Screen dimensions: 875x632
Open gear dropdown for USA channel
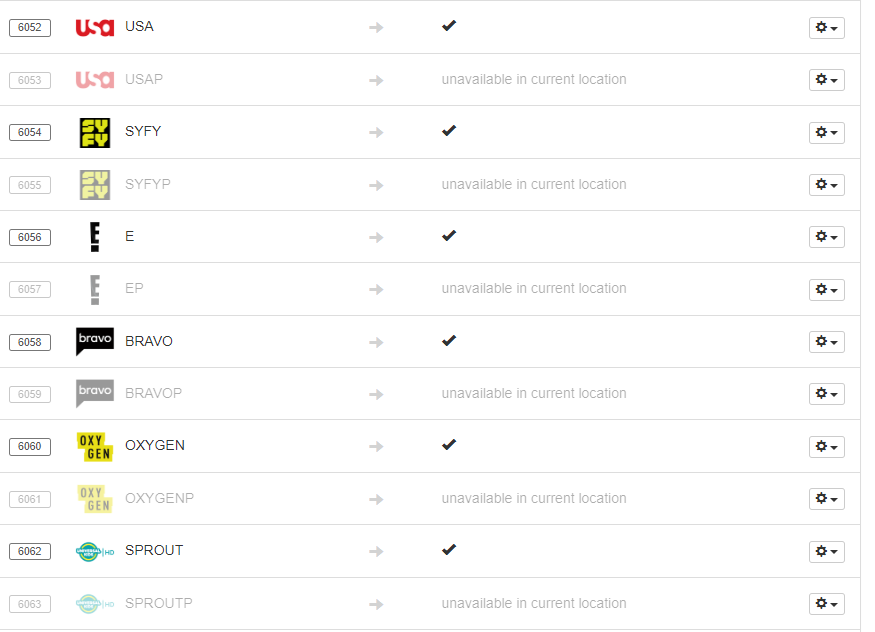coord(826,28)
